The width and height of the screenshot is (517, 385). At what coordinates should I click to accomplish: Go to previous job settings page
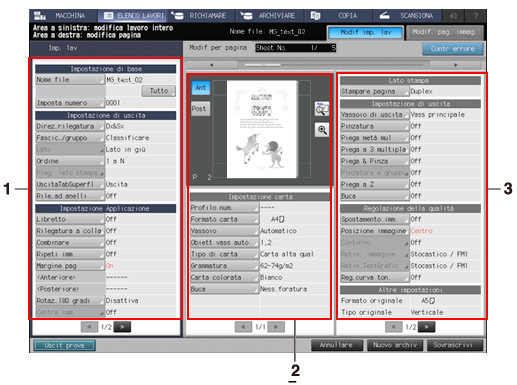pos(89,327)
